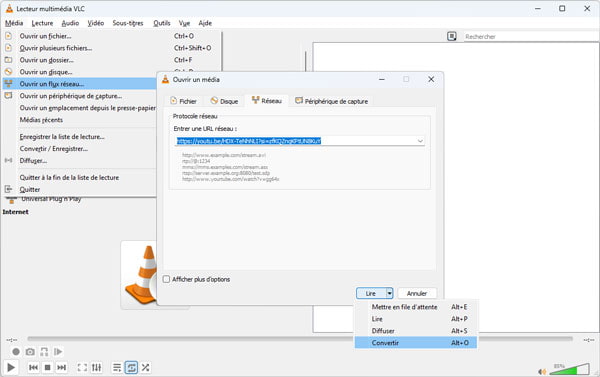Adjust the volume slider
600x377 pixels.
point(569,369)
